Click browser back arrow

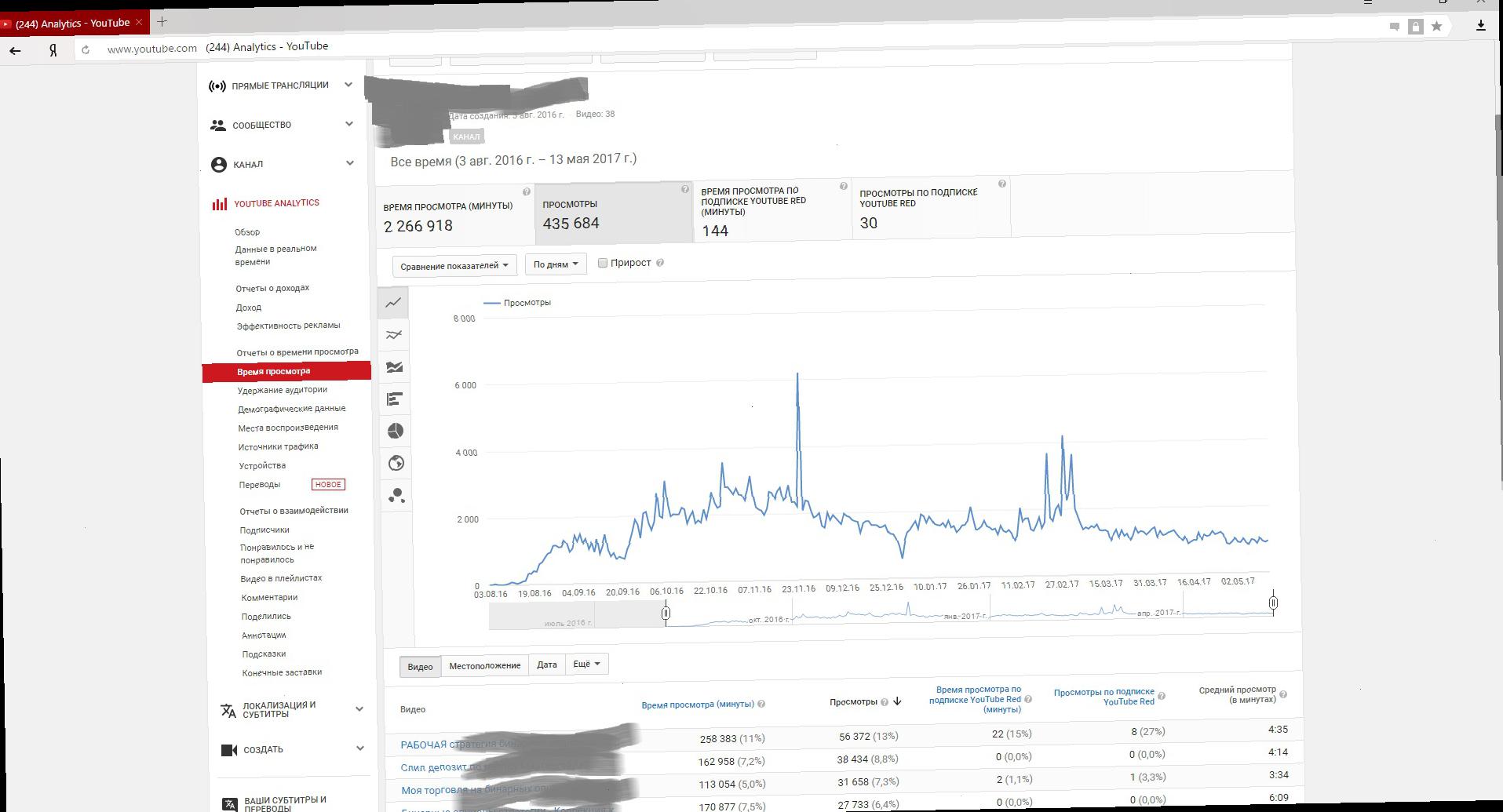point(16,50)
